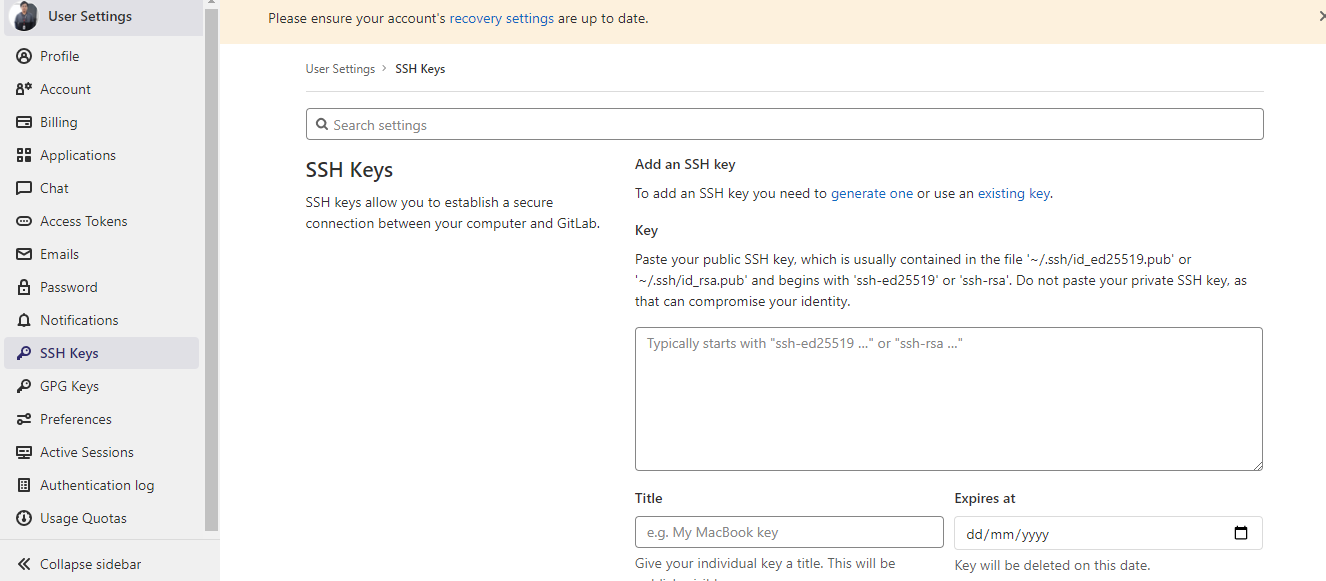This screenshot has height=581, width=1326.
Task: Open the Expires at date picker
Action: (1241, 533)
